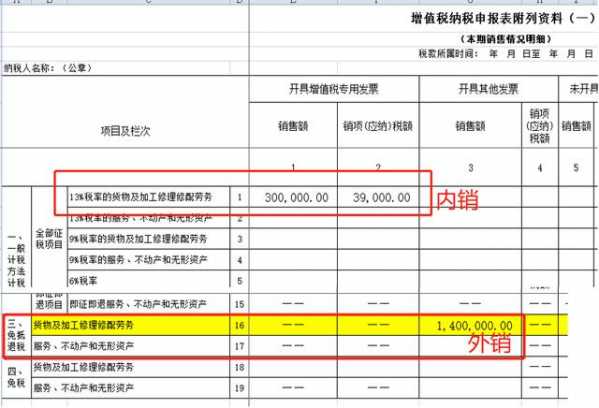The width and height of the screenshot is (599, 408).
Task: Select empty 专用发票 销售额 cell in 6%税率 row
Action: pos(293,279)
